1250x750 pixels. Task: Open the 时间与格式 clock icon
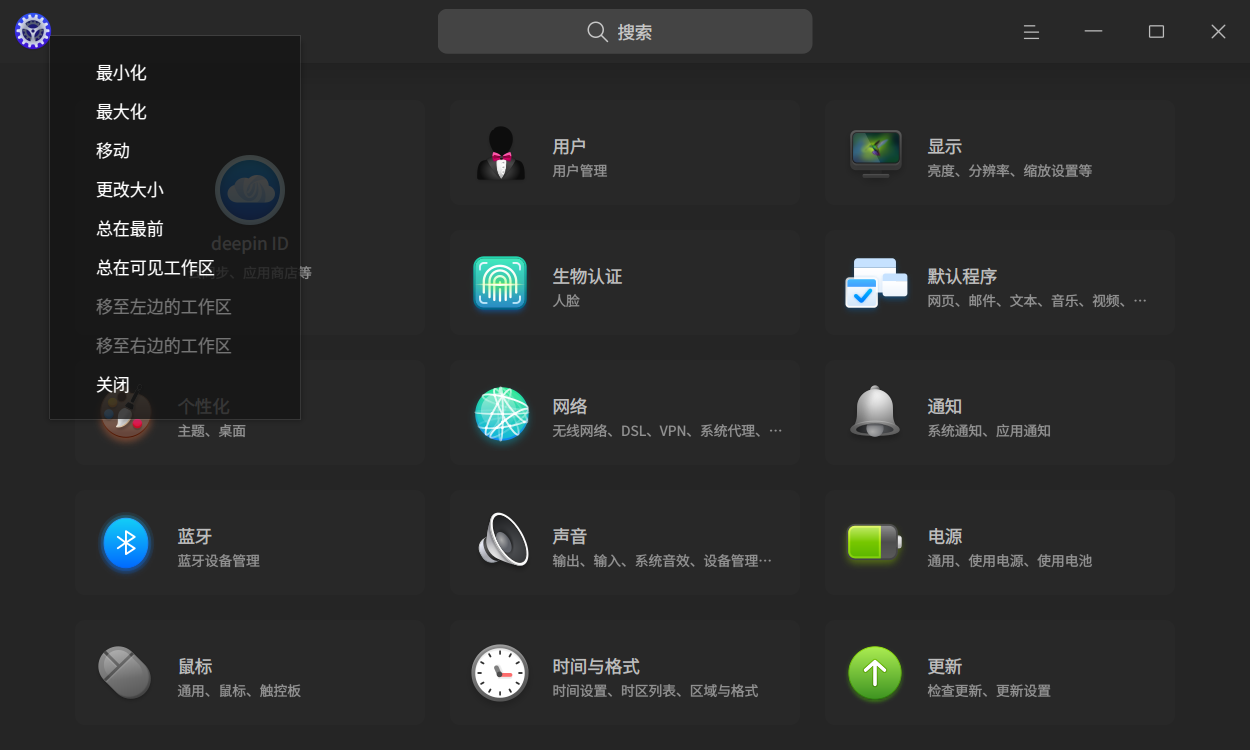click(500, 673)
